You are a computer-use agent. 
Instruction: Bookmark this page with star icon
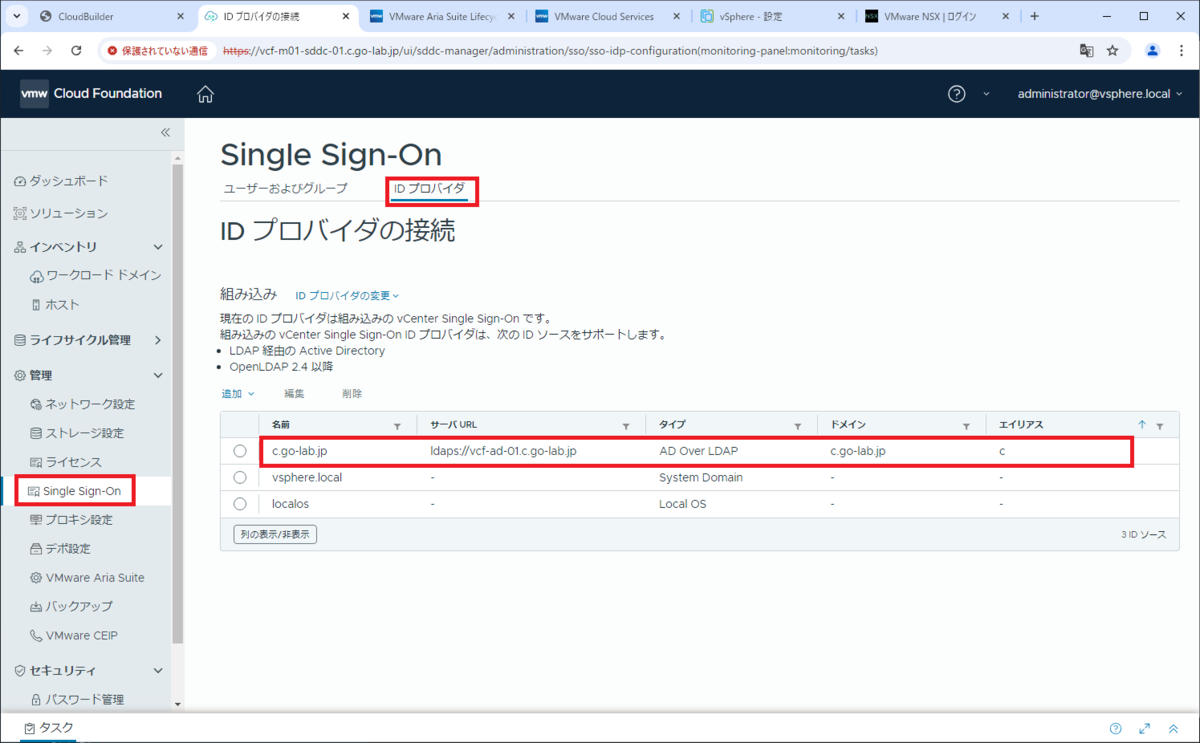[x=1112, y=50]
